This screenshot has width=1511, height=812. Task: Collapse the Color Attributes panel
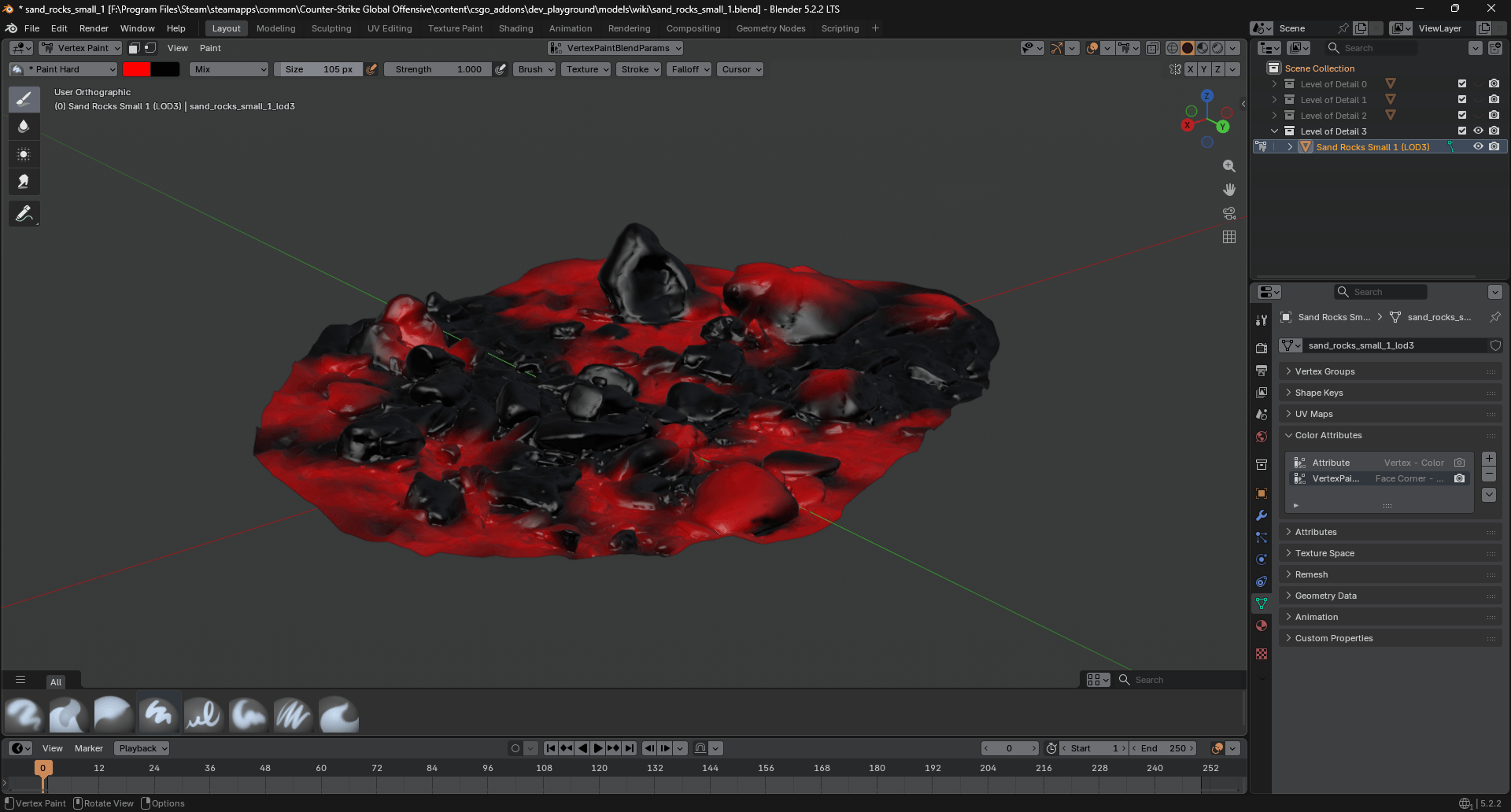click(1390, 435)
